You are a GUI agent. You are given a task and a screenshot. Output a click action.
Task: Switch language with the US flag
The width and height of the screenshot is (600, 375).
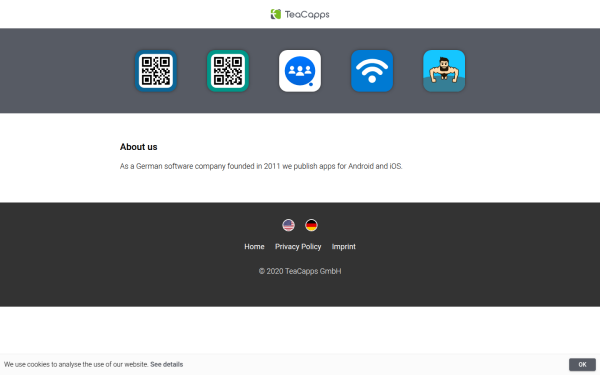coord(289,225)
